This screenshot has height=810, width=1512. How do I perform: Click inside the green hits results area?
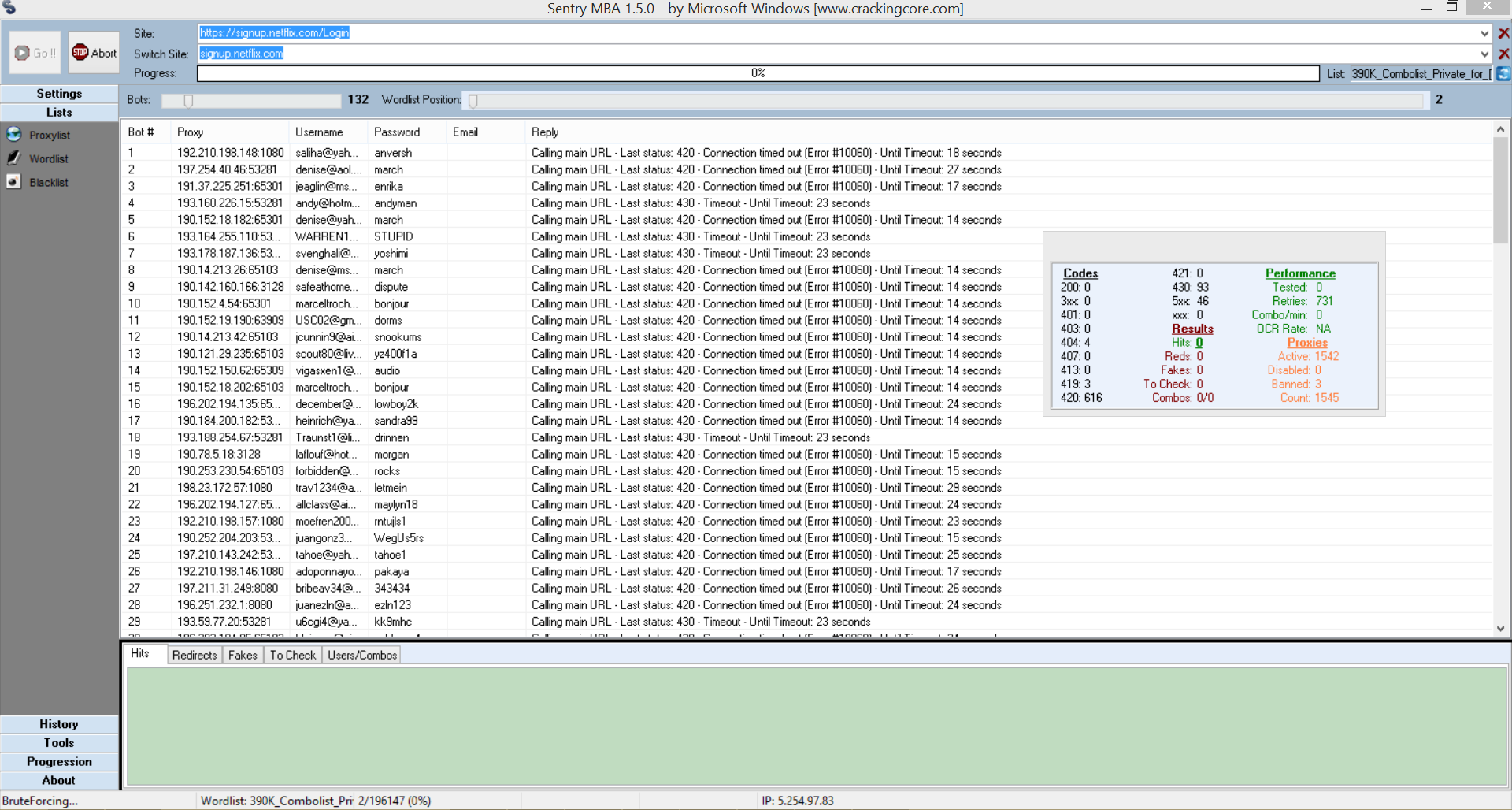click(x=817, y=726)
